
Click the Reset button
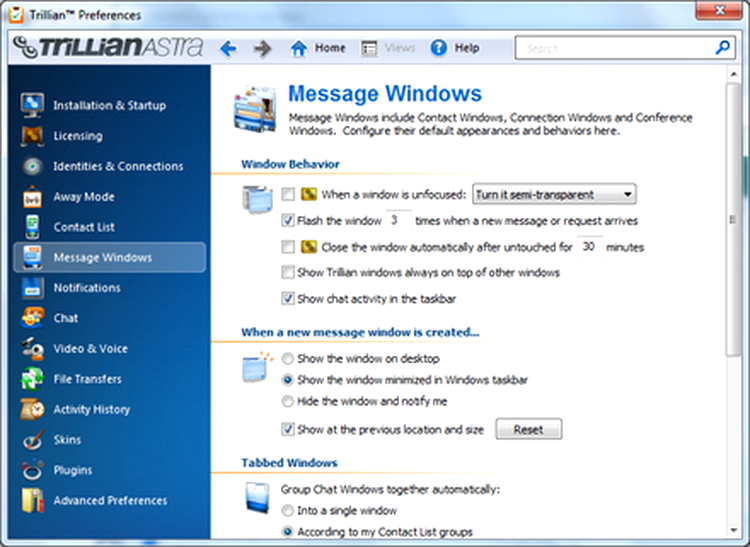(529, 429)
